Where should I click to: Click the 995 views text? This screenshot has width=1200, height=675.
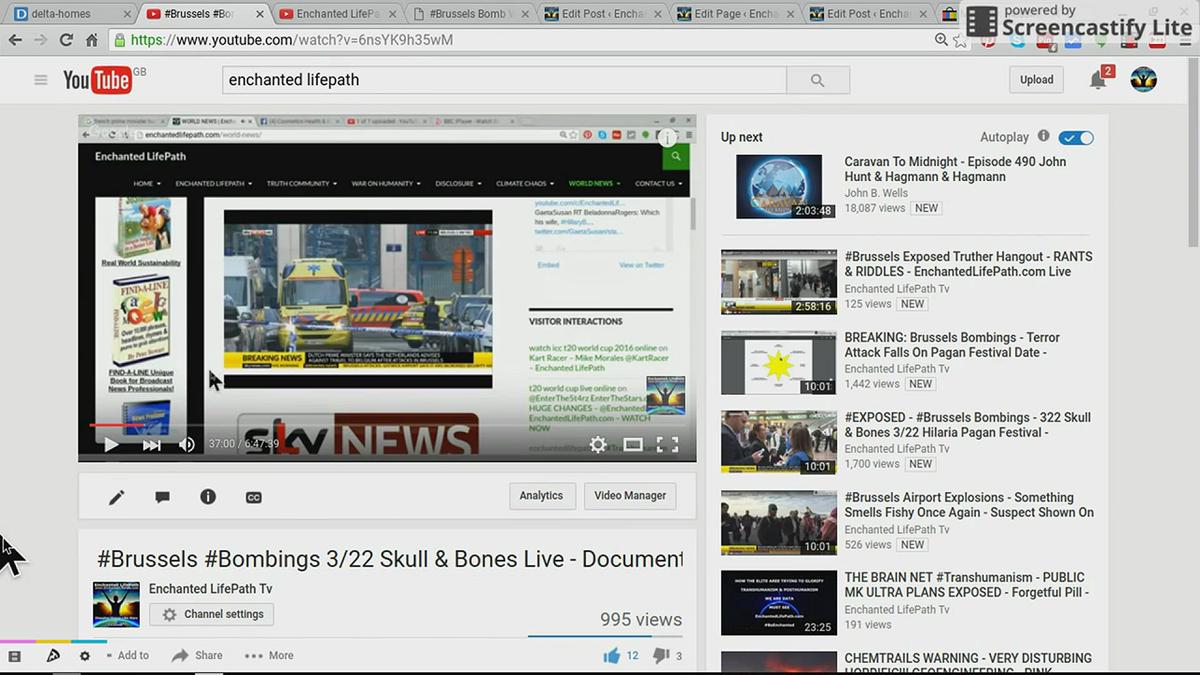[x=641, y=620]
